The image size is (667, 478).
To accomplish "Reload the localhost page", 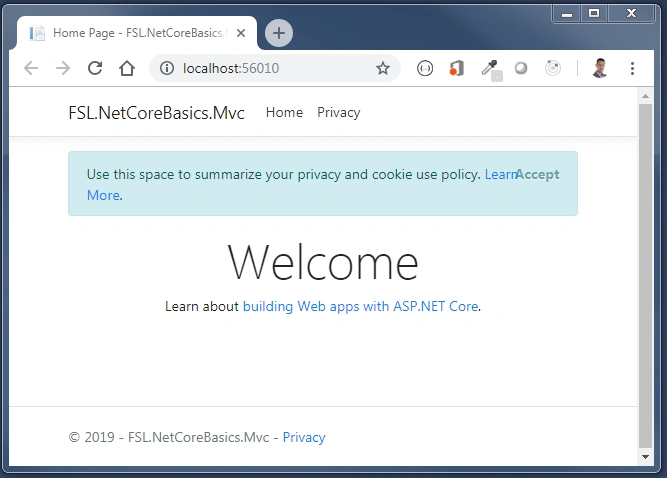I will (x=95, y=68).
